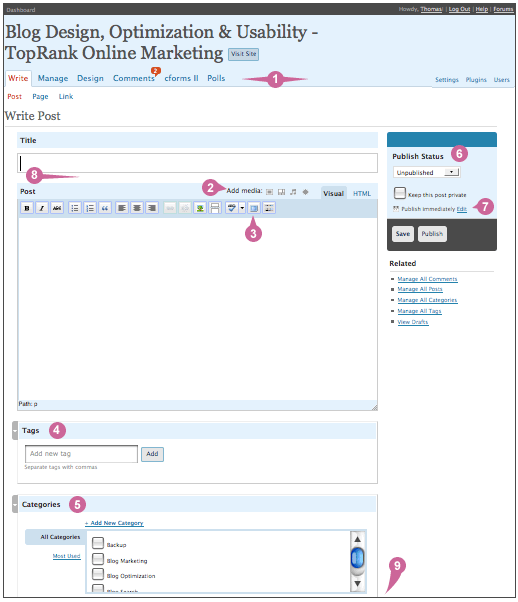The image size is (518, 602).
Task: Collapse the Tags panel
Action: point(15,430)
